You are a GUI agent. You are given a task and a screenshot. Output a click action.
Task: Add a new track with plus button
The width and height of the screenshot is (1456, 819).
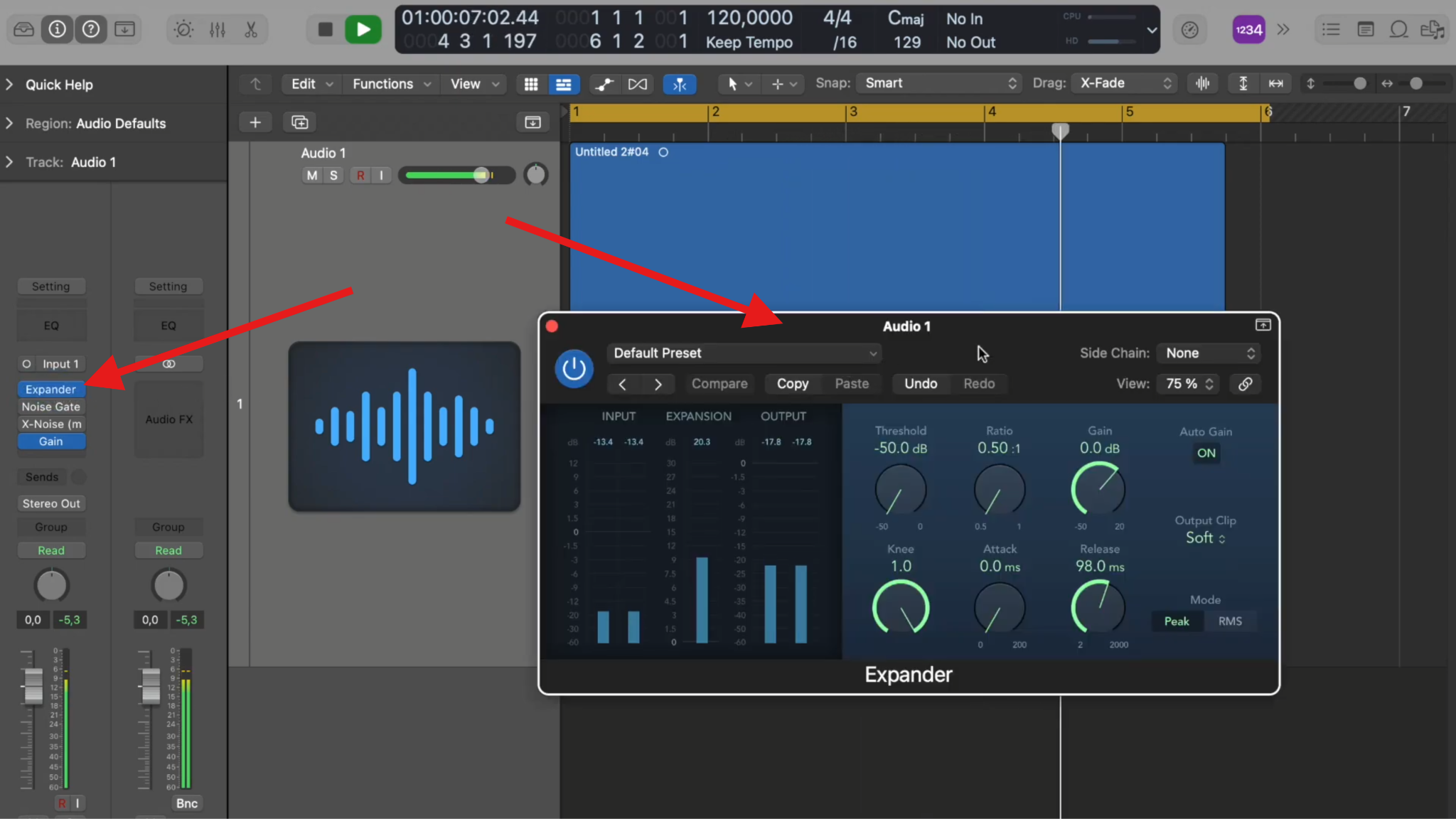[x=255, y=122]
